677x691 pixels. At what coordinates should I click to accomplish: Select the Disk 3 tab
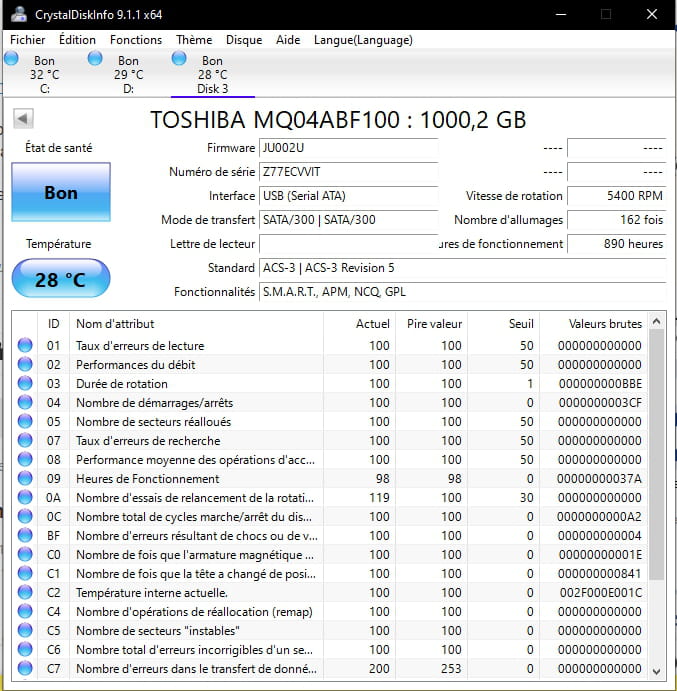(x=212, y=74)
